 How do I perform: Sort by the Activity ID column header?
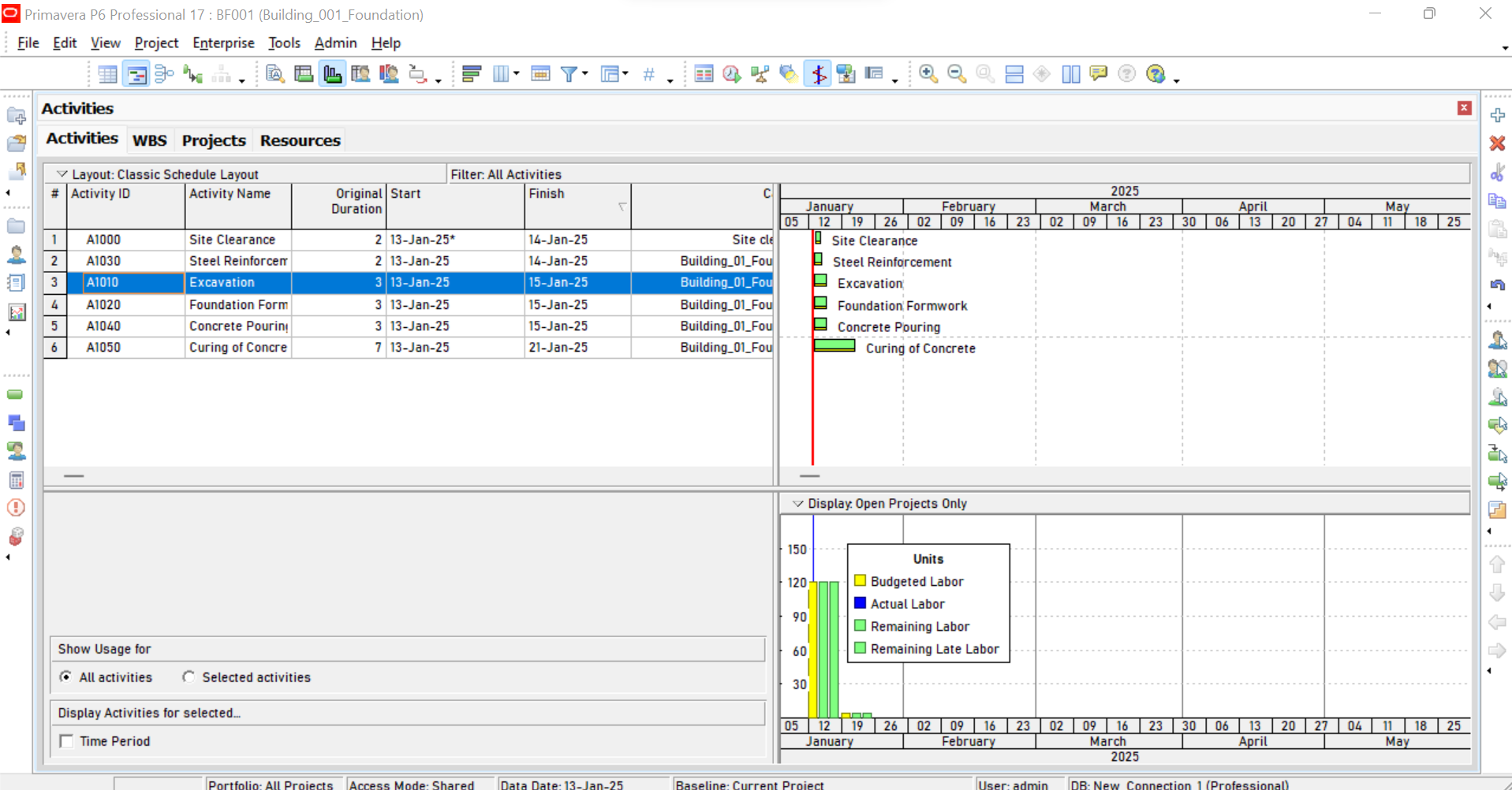click(x=126, y=206)
